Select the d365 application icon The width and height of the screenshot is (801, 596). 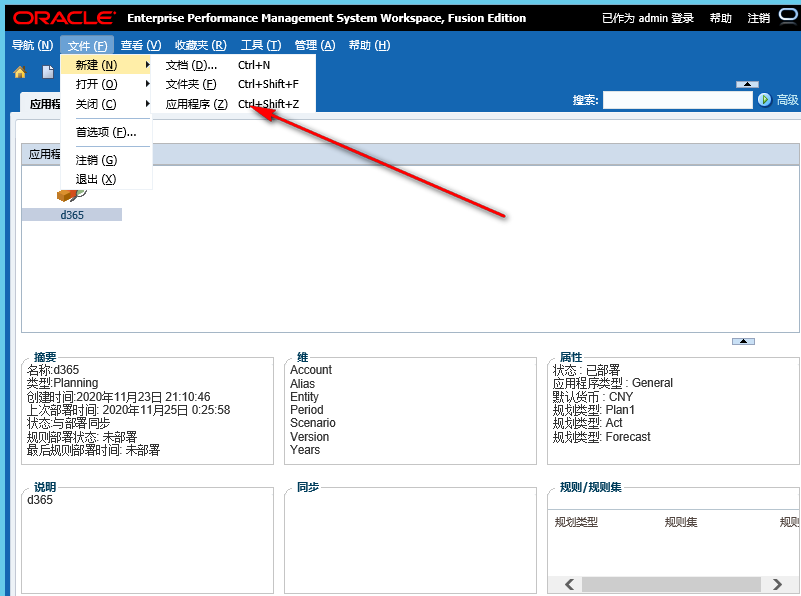pyautogui.click(x=72, y=195)
